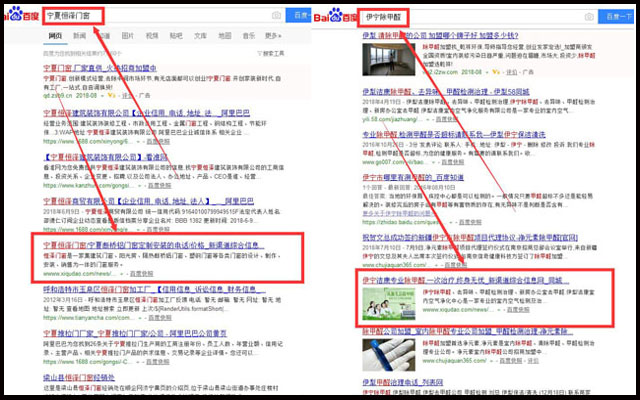Open 搜索工具 filter on the left page
This screenshot has height=400, width=640.
click(271, 53)
